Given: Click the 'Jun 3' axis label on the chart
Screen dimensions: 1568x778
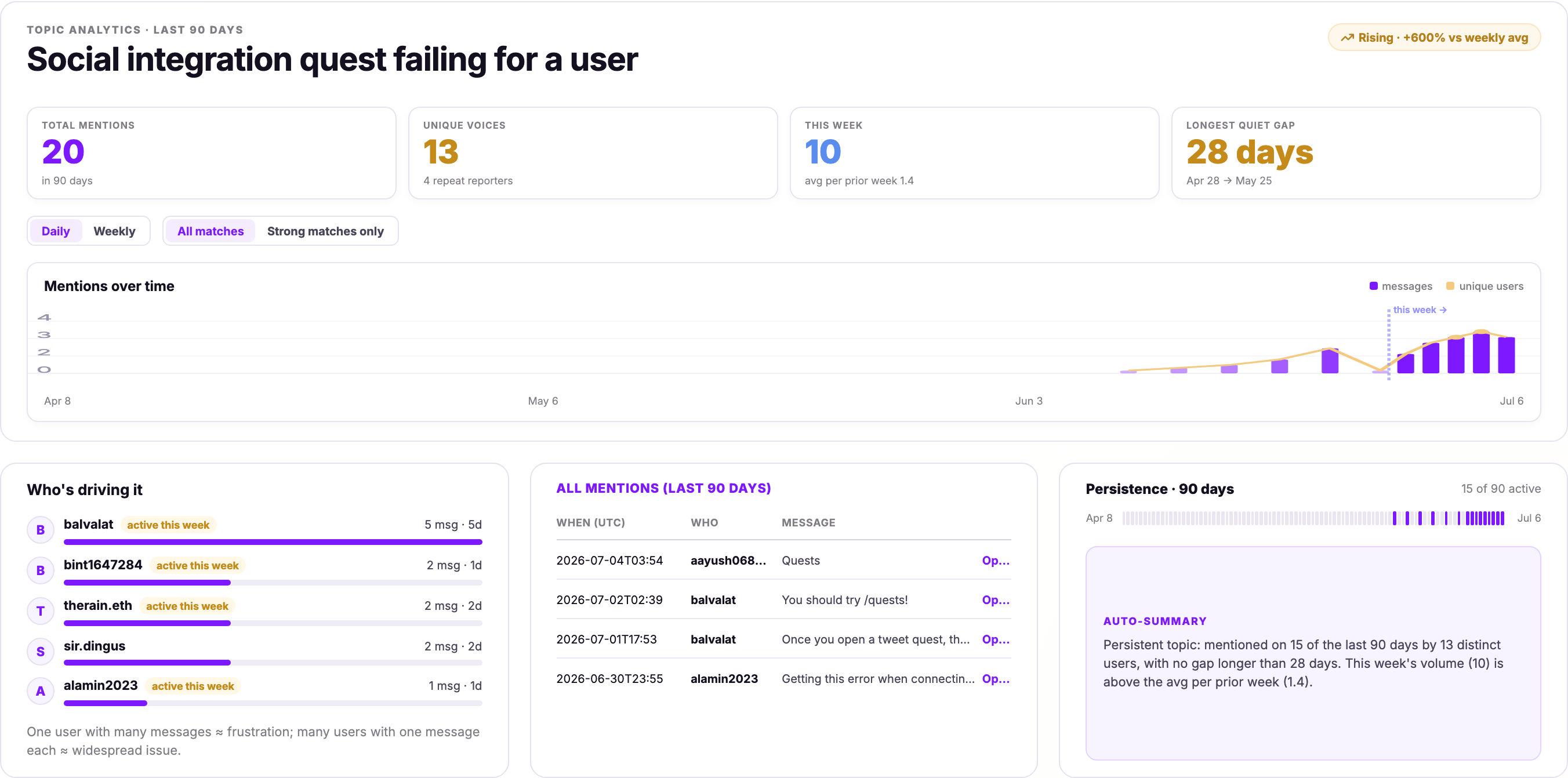Looking at the screenshot, I should (1029, 401).
